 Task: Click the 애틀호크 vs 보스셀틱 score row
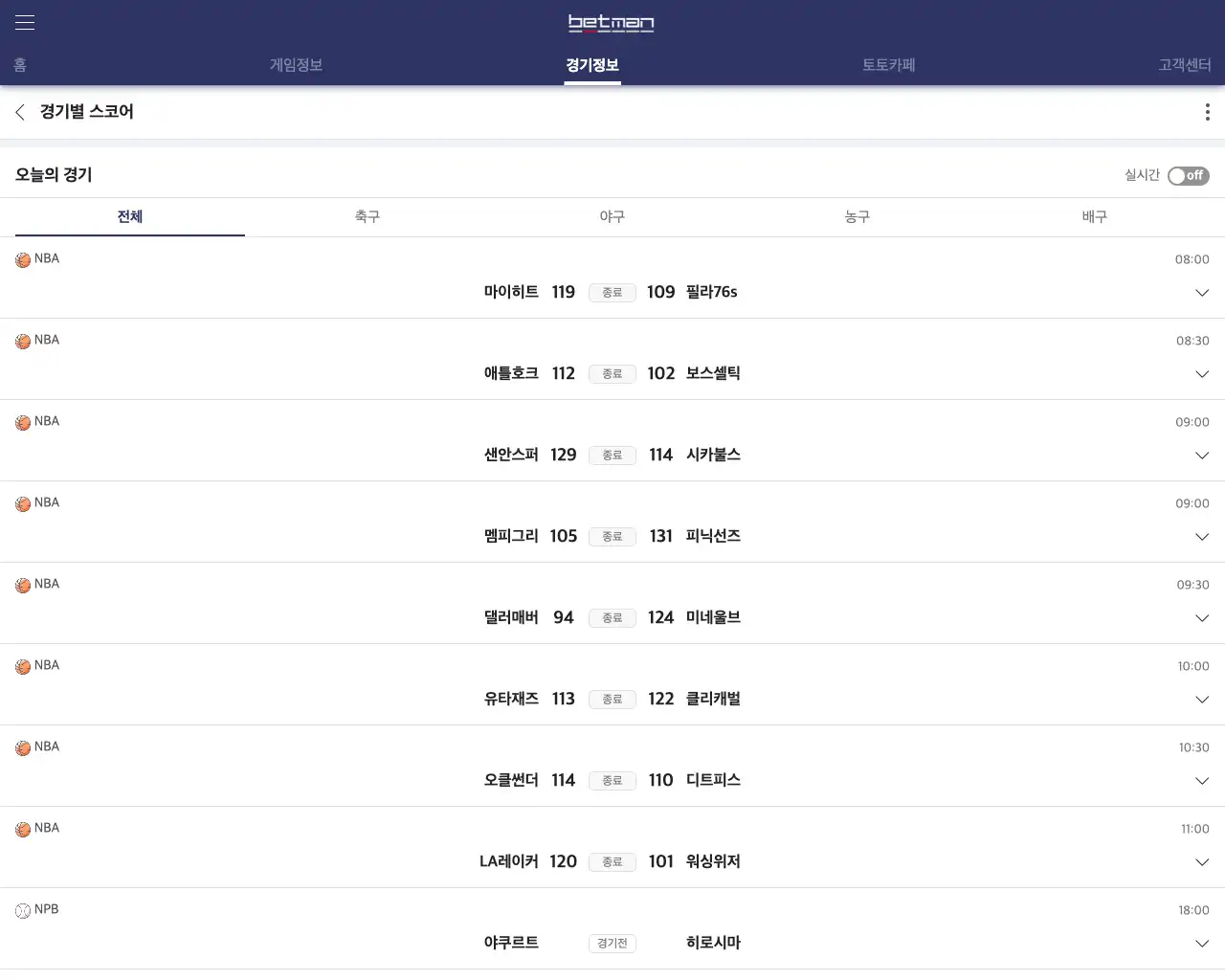pyautogui.click(x=612, y=373)
